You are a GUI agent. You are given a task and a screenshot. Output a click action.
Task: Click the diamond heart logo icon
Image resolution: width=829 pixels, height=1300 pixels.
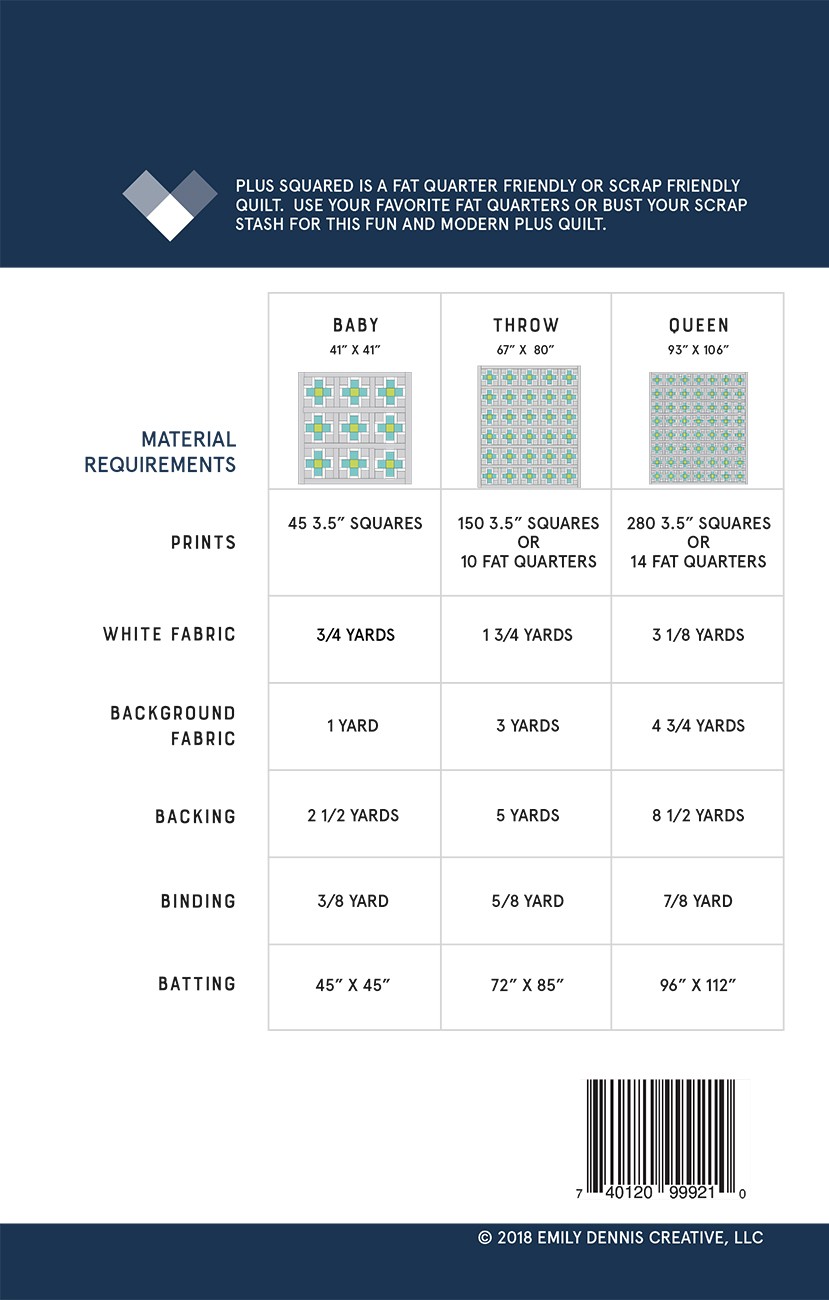[170, 204]
